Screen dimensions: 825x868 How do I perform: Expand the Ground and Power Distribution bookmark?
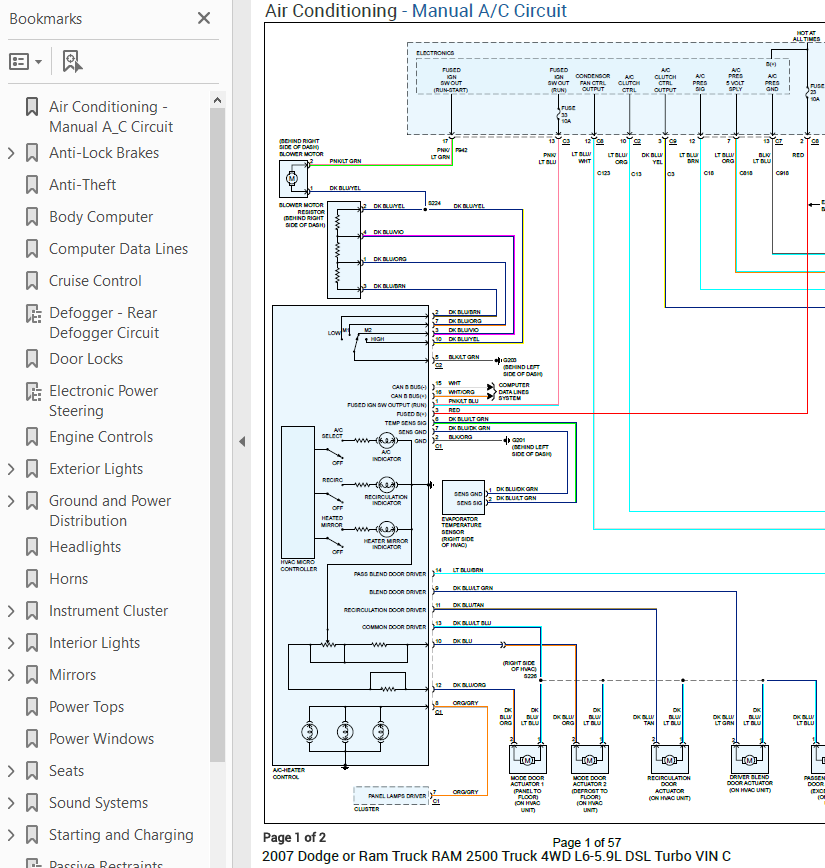(11, 501)
